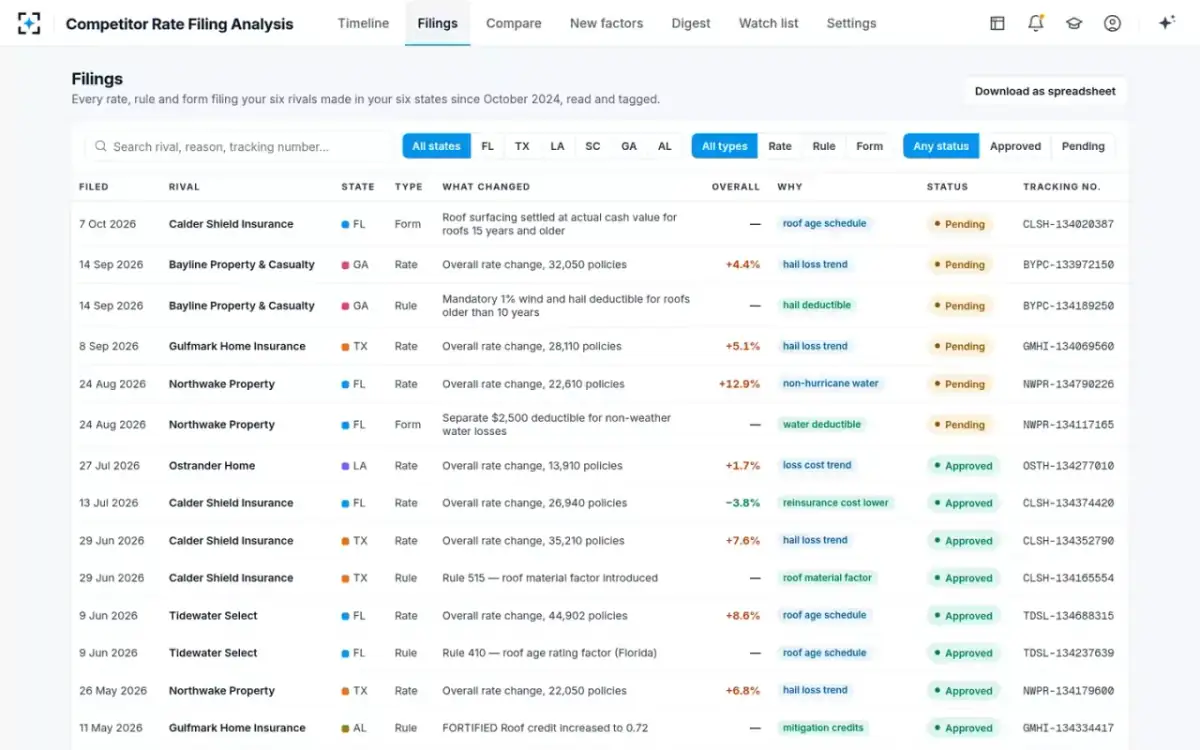Image resolution: width=1200 pixels, height=750 pixels.
Task: Open the Digest tab
Action: (691, 23)
